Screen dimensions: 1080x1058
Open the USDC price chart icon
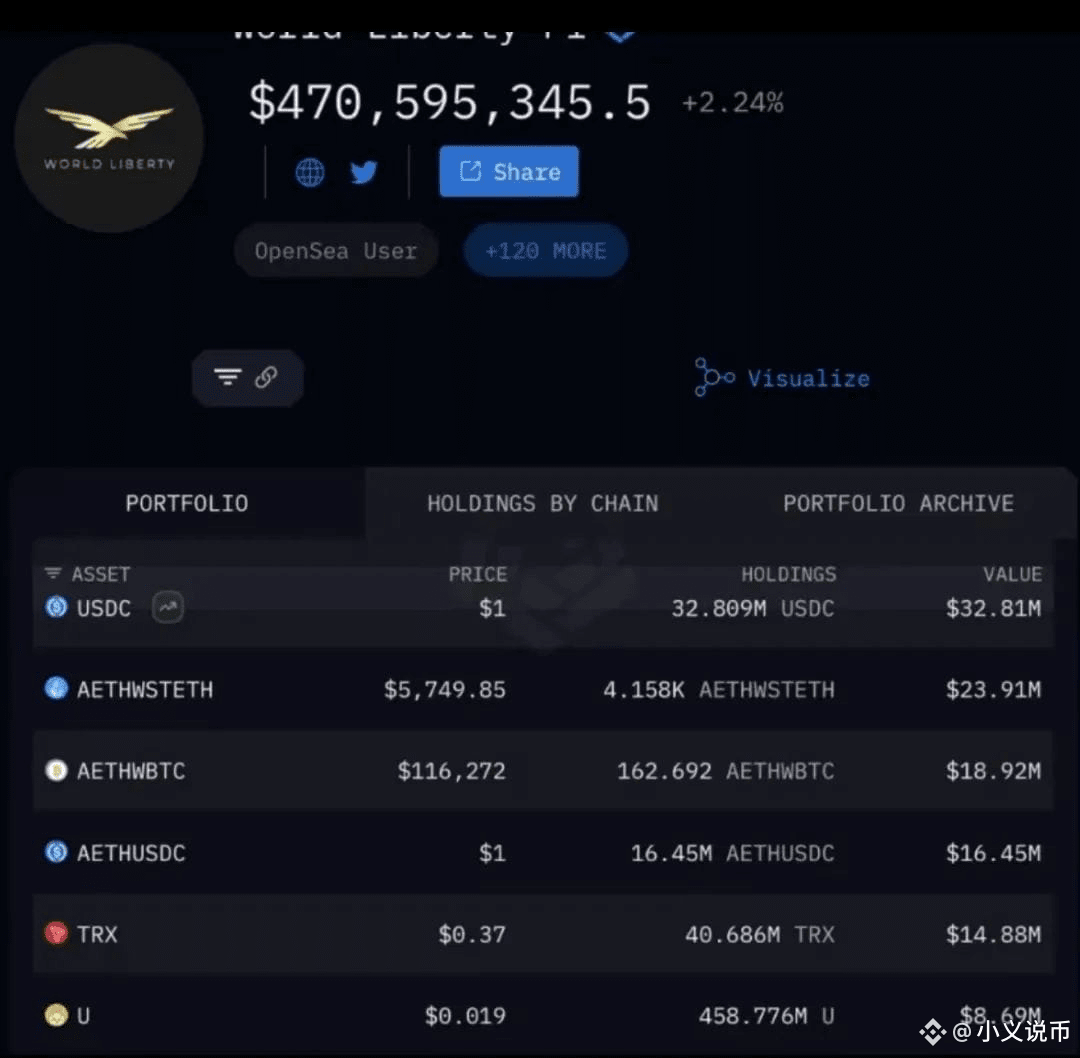[168, 608]
